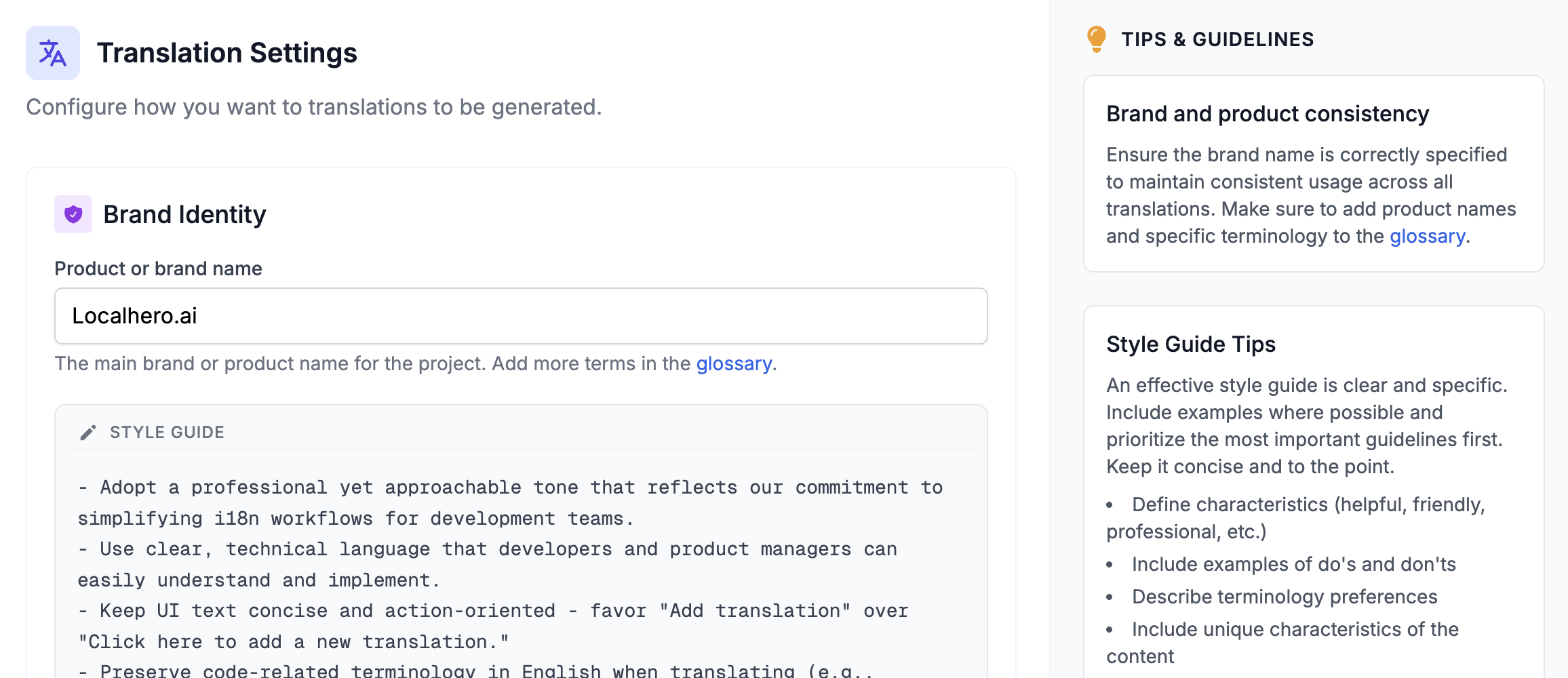1568x678 pixels.
Task: Click the STYLE GUIDE header label
Action: click(x=167, y=433)
